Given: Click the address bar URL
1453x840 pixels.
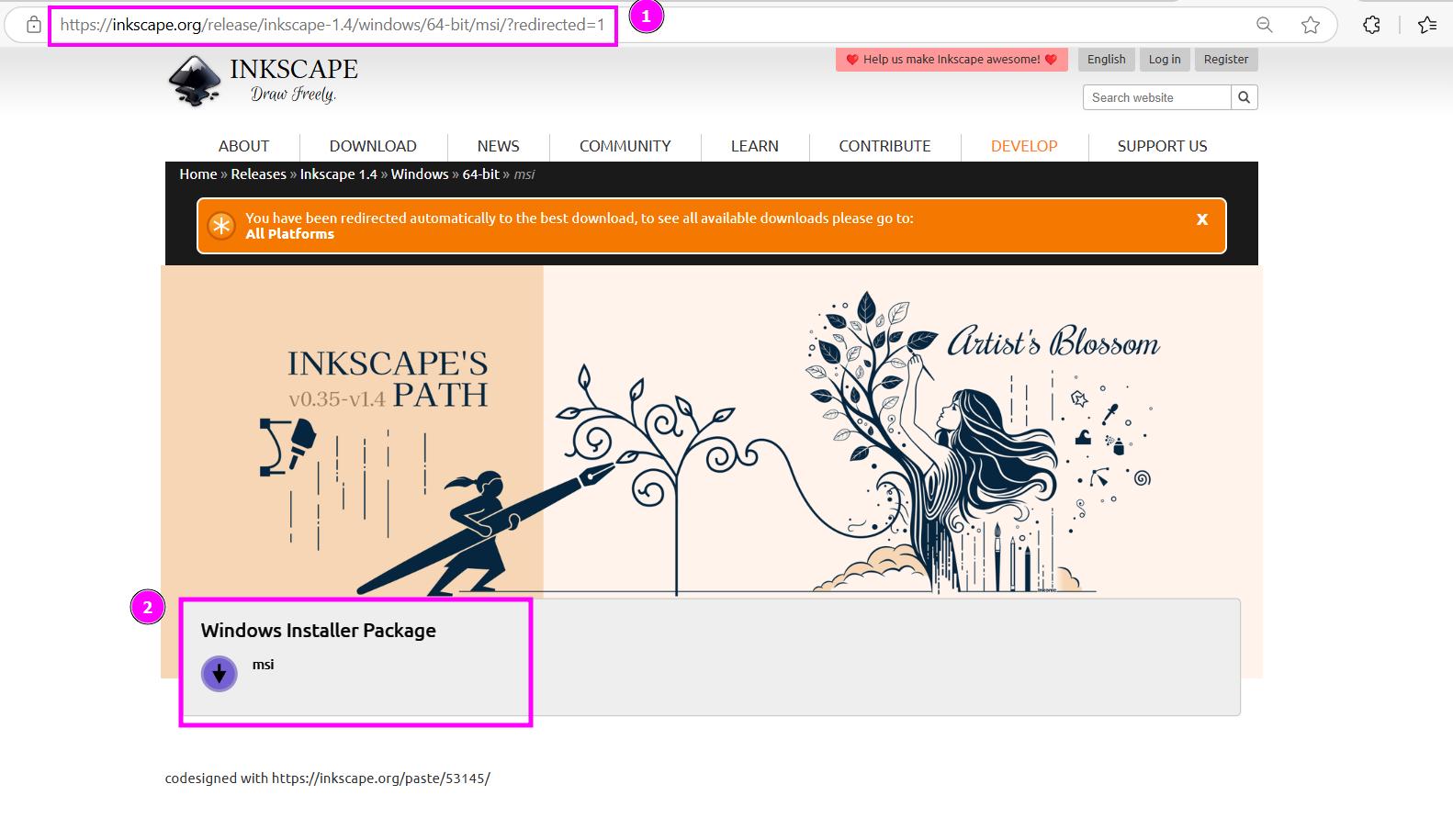Looking at the screenshot, I should [332, 25].
